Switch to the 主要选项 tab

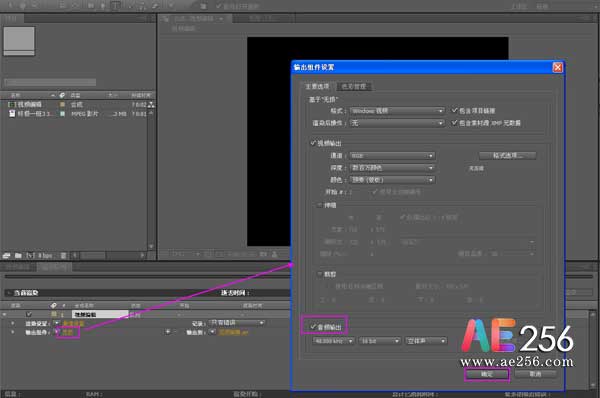coord(317,86)
